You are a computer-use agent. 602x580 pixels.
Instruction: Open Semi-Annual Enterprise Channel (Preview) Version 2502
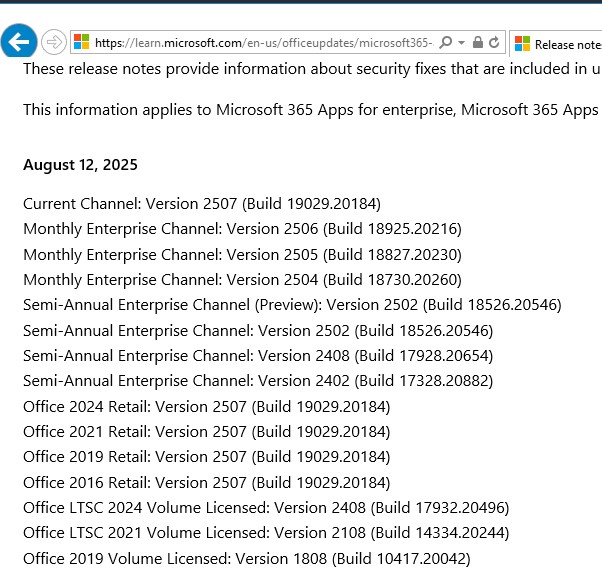(292, 305)
